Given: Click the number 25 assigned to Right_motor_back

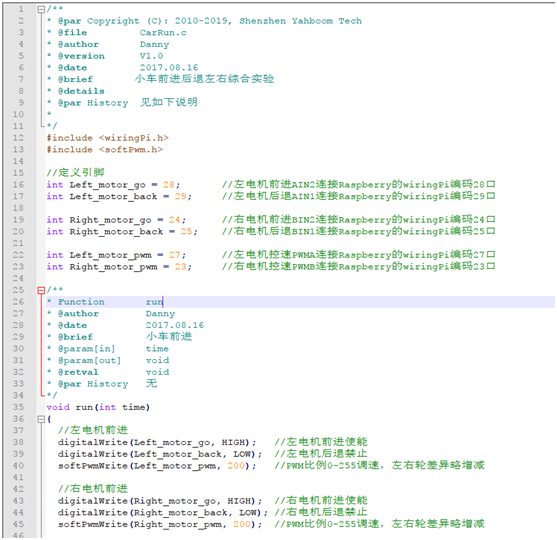Looking at the screenshot, I should (x=186, y=232).
